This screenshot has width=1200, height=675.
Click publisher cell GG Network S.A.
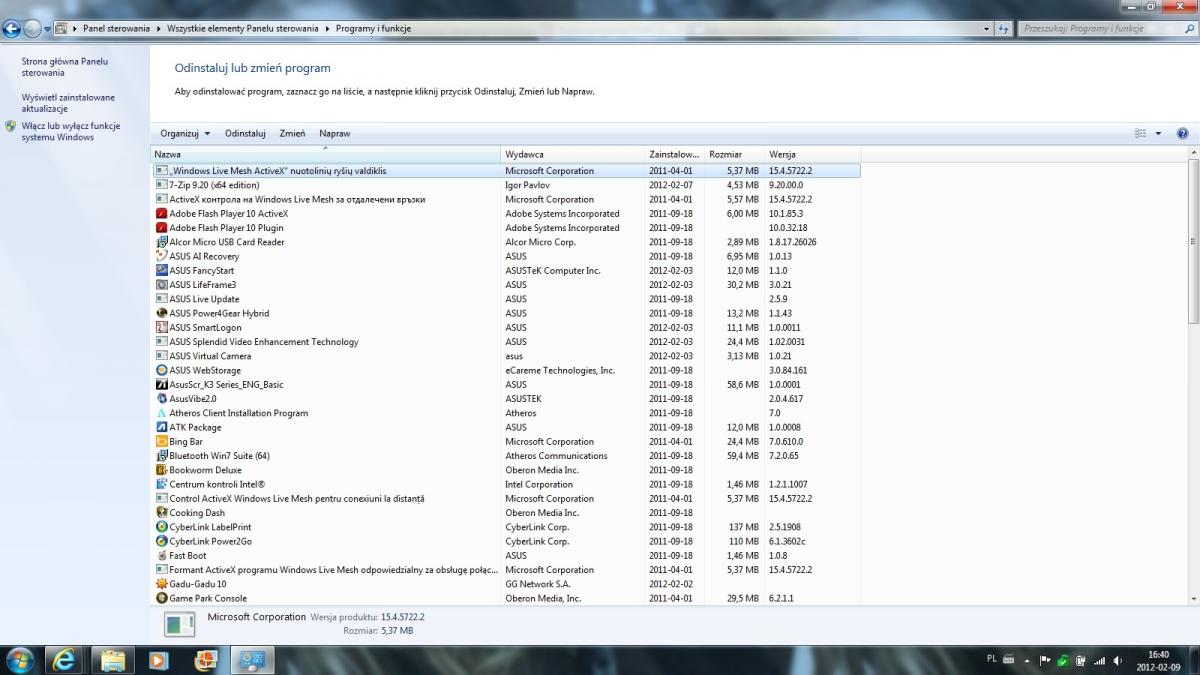click(538, 584)
